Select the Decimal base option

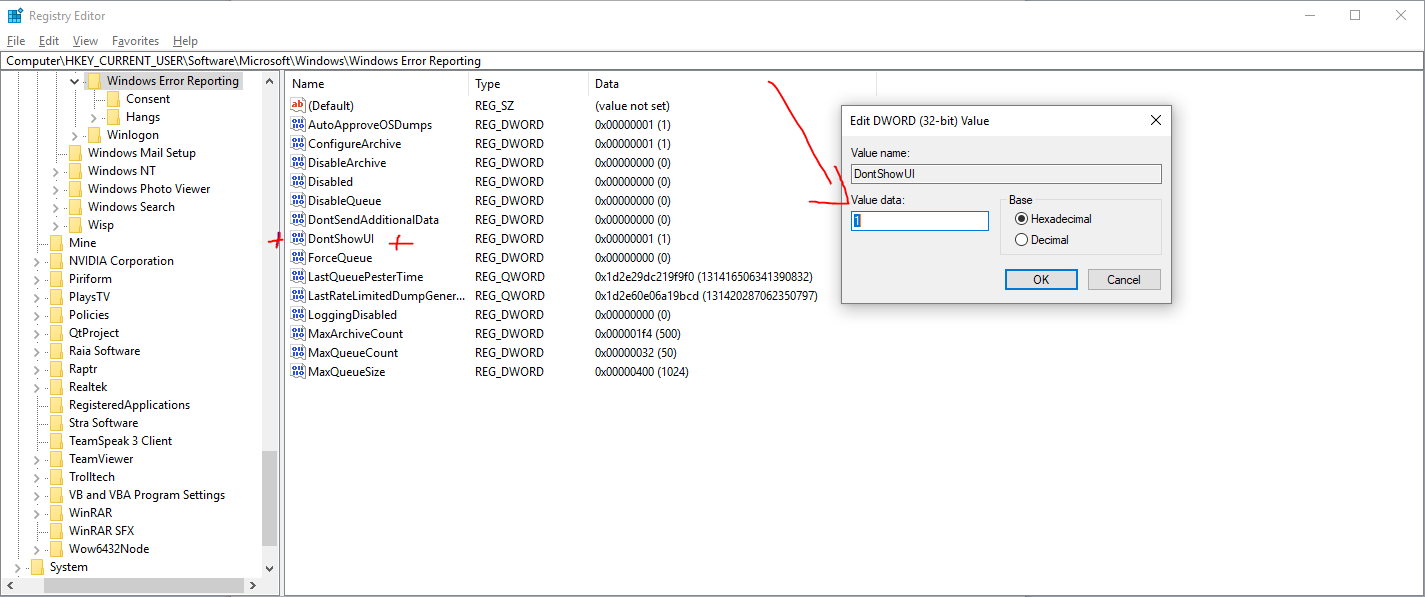coord(1041,239)
